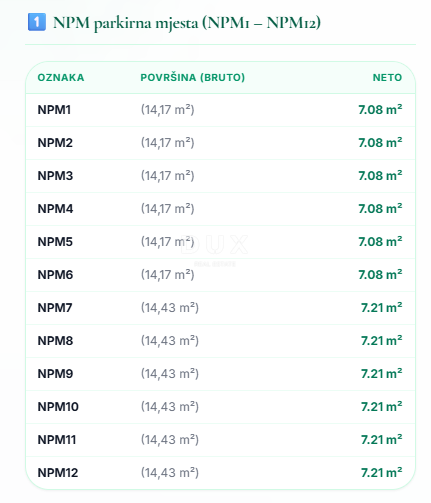Click the NPM5 row label
This screenshot has width=431, height=503.
pos(55,242)
